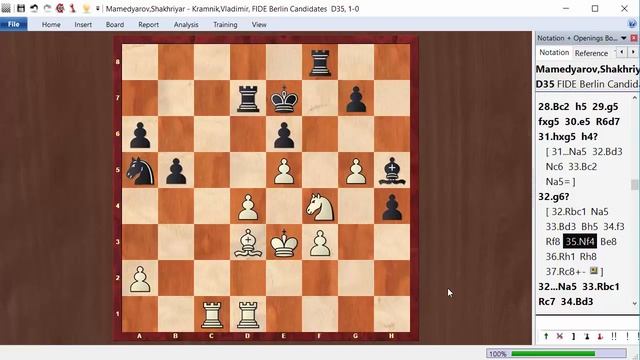Click the black knight on a5
The width and height of the screenshot is (640, 360).
point(140,171)
